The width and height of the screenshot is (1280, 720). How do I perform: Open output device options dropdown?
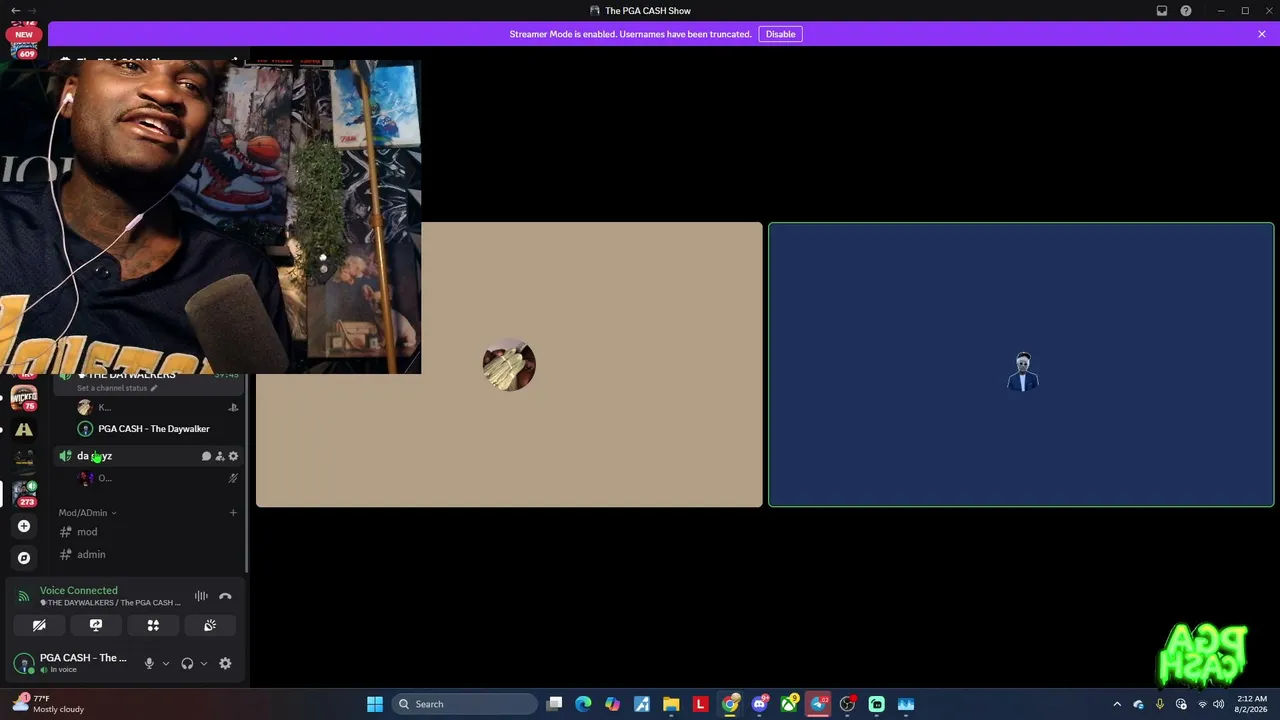click(x=204, y=663)
